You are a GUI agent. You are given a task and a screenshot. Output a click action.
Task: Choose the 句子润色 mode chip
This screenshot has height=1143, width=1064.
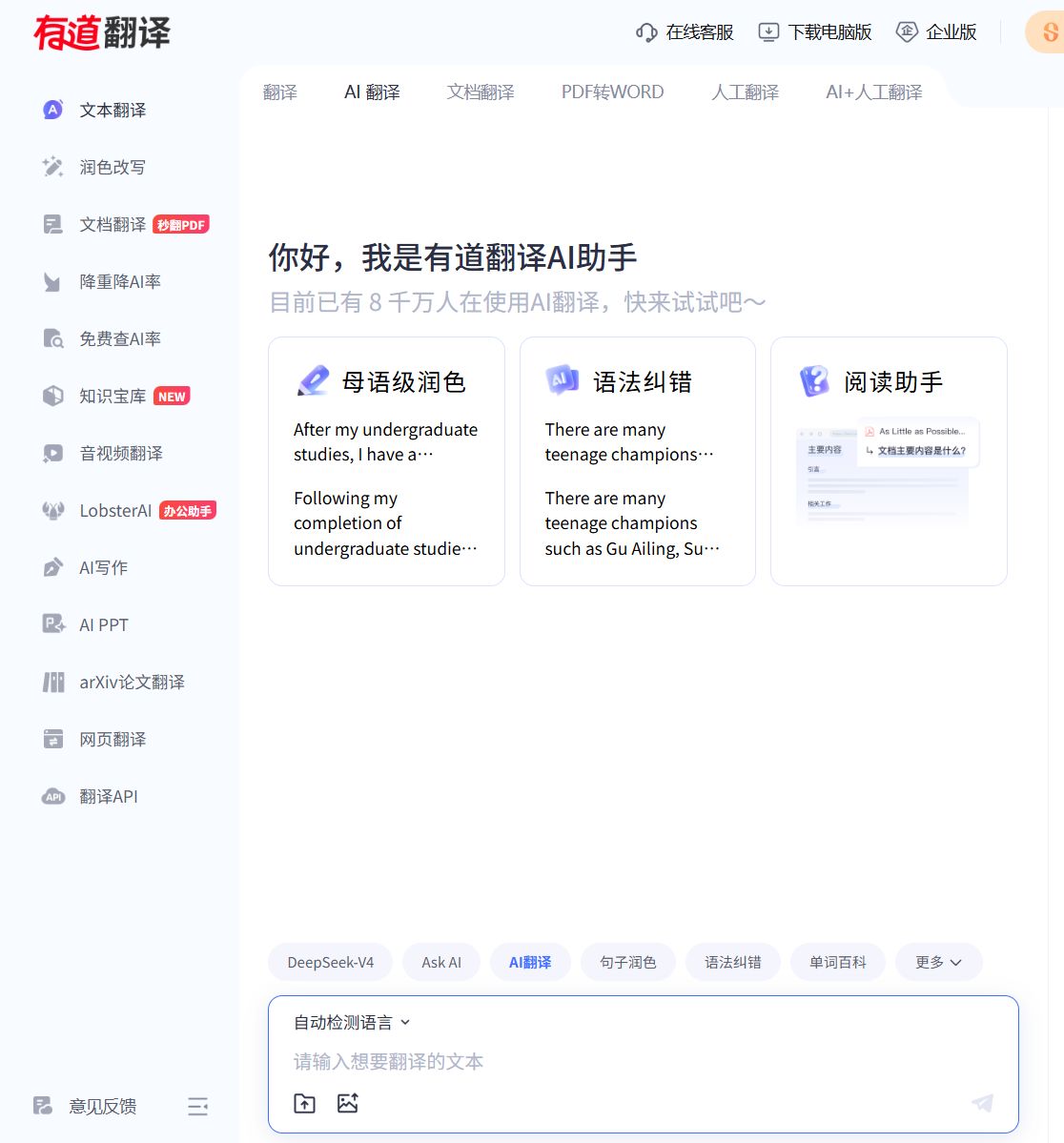click(628, 962)
